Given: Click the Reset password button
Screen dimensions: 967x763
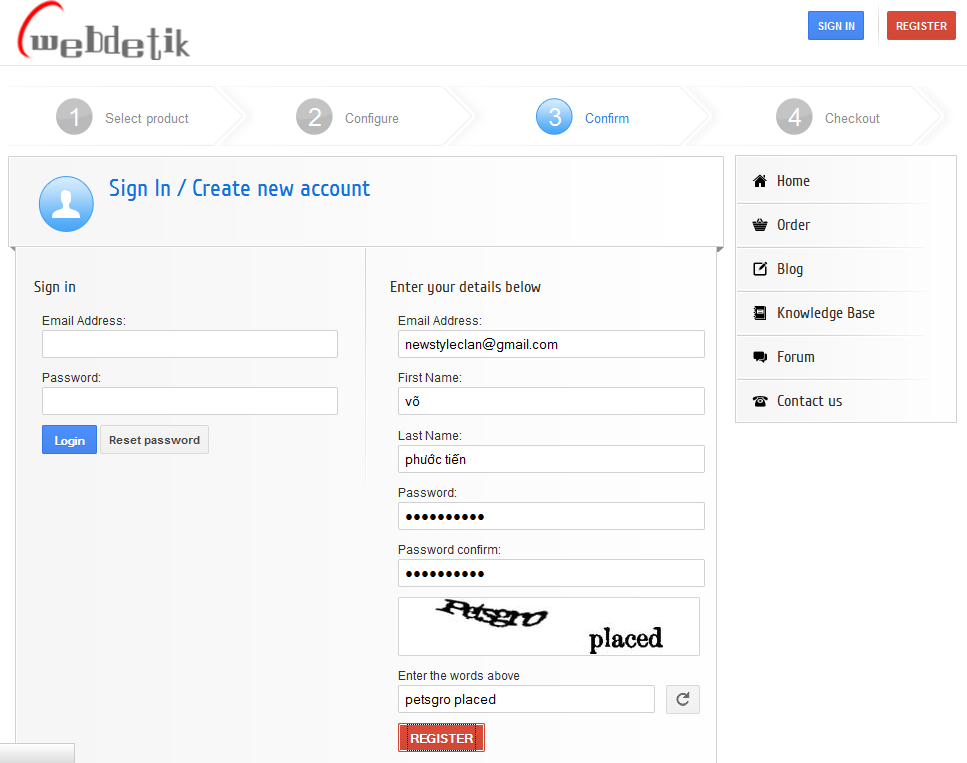Looking at the screenshot, I should click(154, 440).
